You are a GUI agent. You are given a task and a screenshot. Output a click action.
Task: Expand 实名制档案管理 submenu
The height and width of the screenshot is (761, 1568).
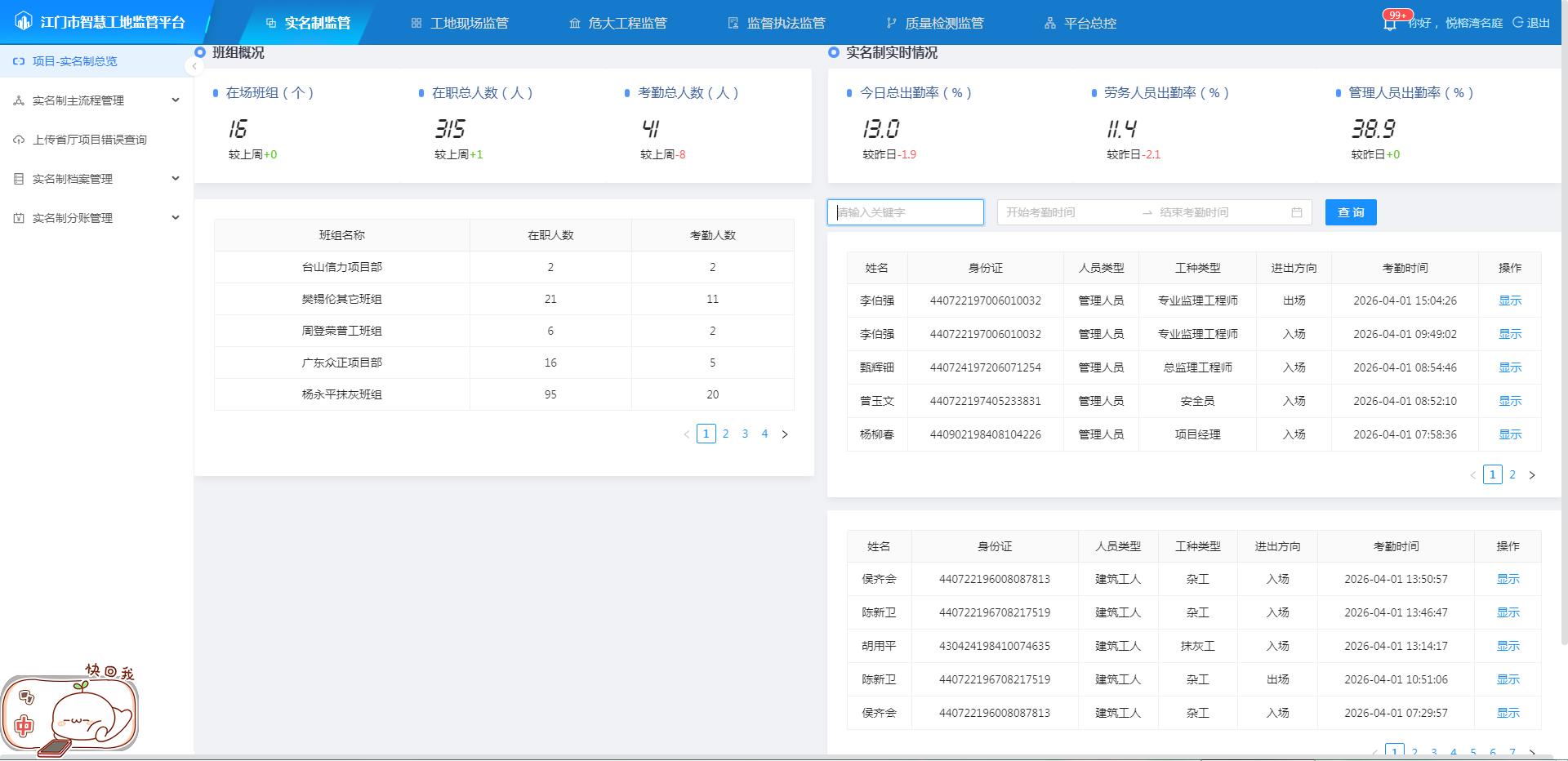pyautogui.click(x=175, y=179)
